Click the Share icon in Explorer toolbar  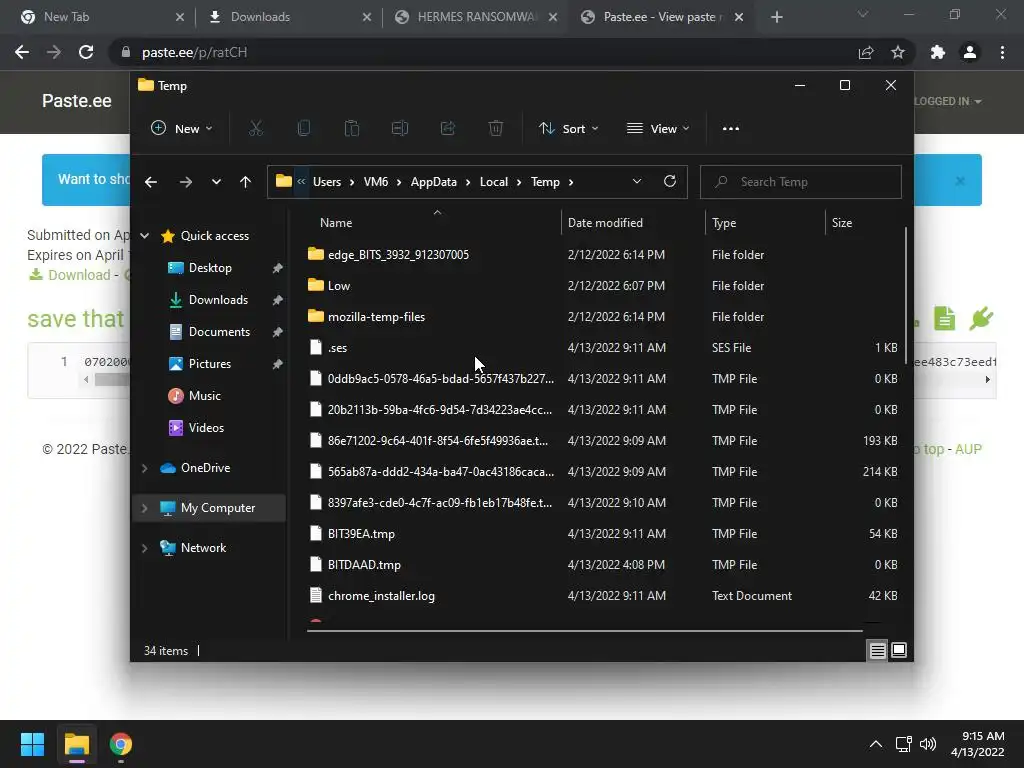[x=448, y=129]
